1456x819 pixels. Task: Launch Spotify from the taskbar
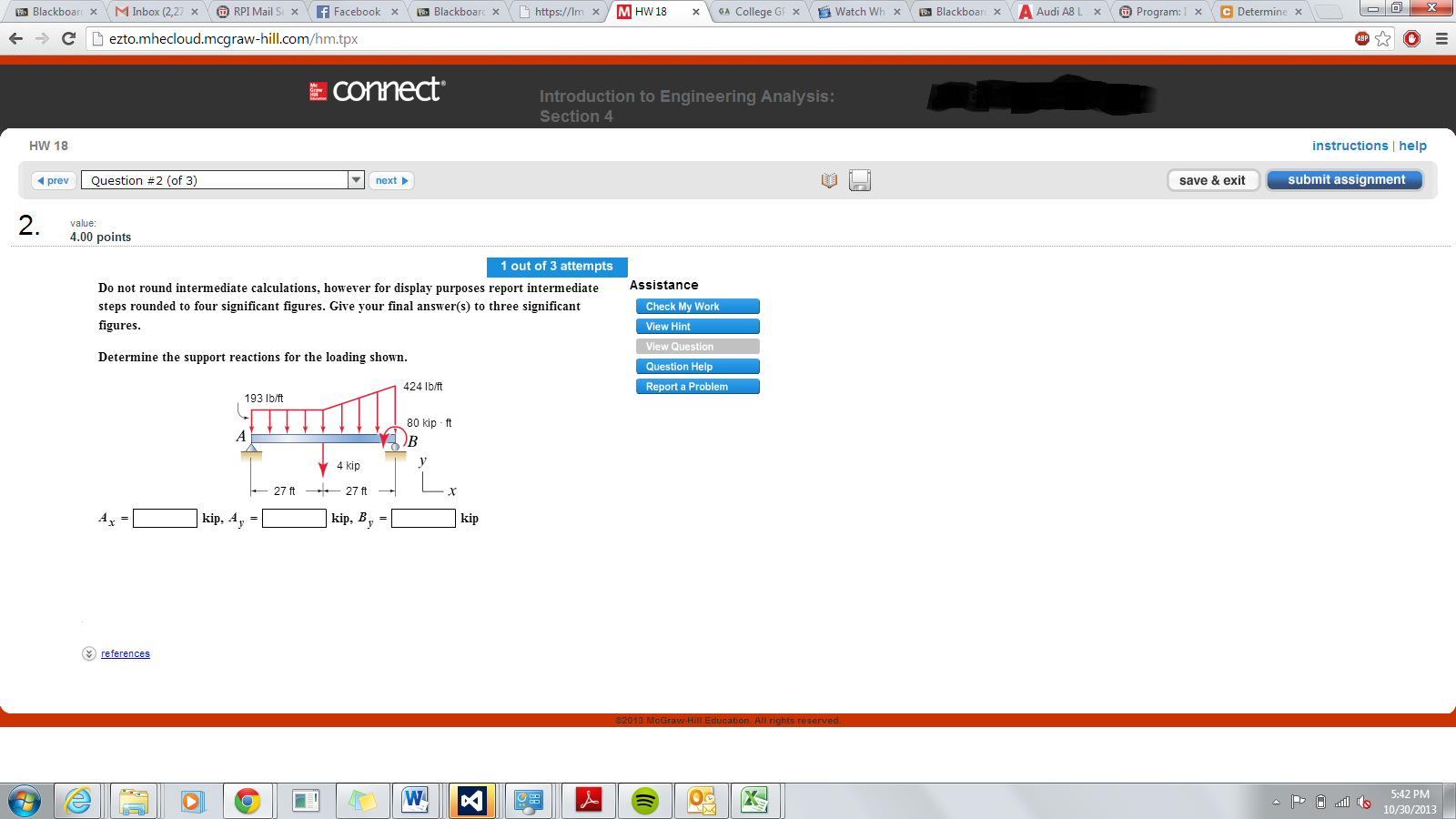(644, 801)
